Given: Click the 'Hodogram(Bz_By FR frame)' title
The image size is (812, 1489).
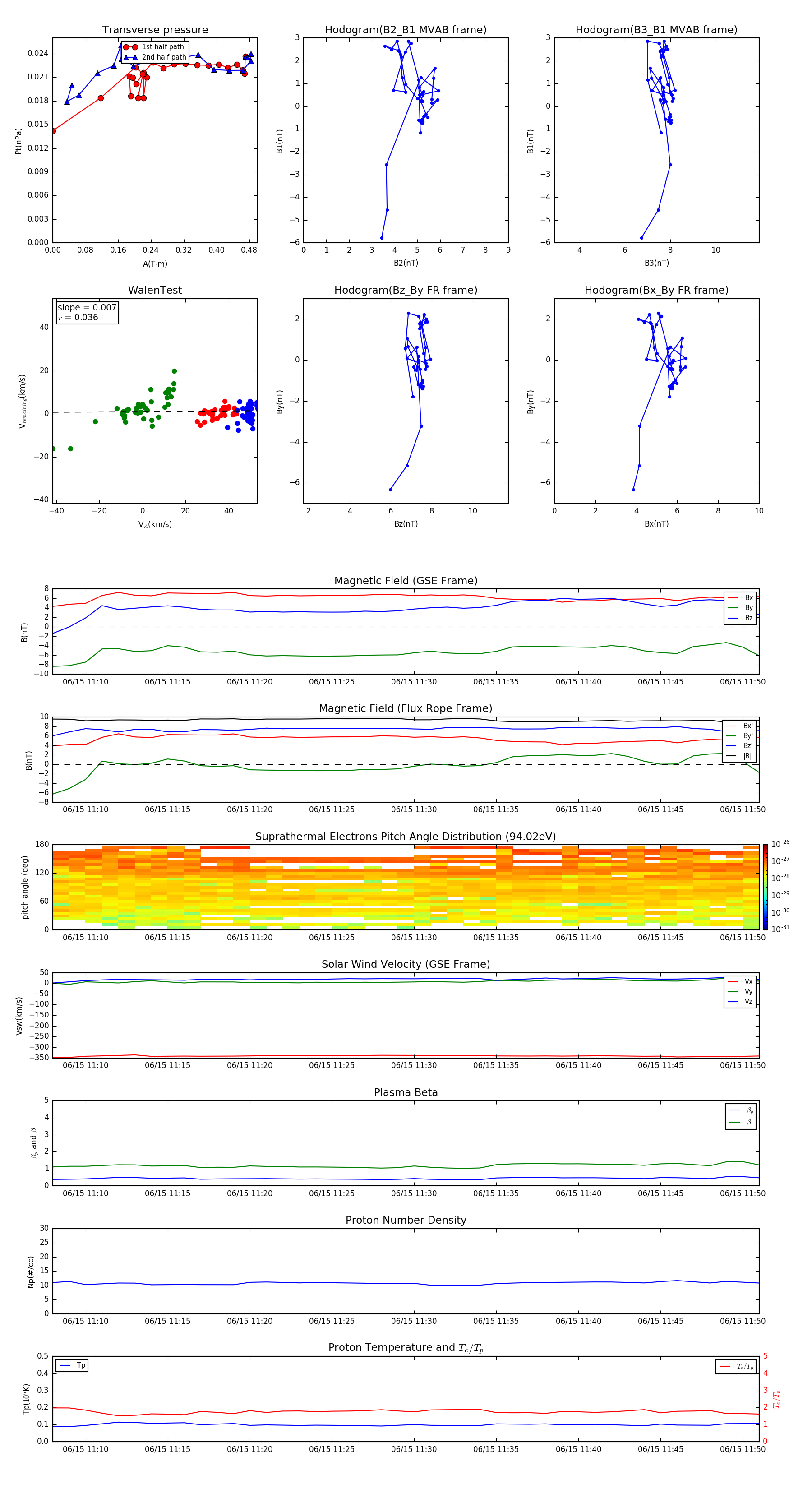Looking at the screenshot, I should point(406,290).
